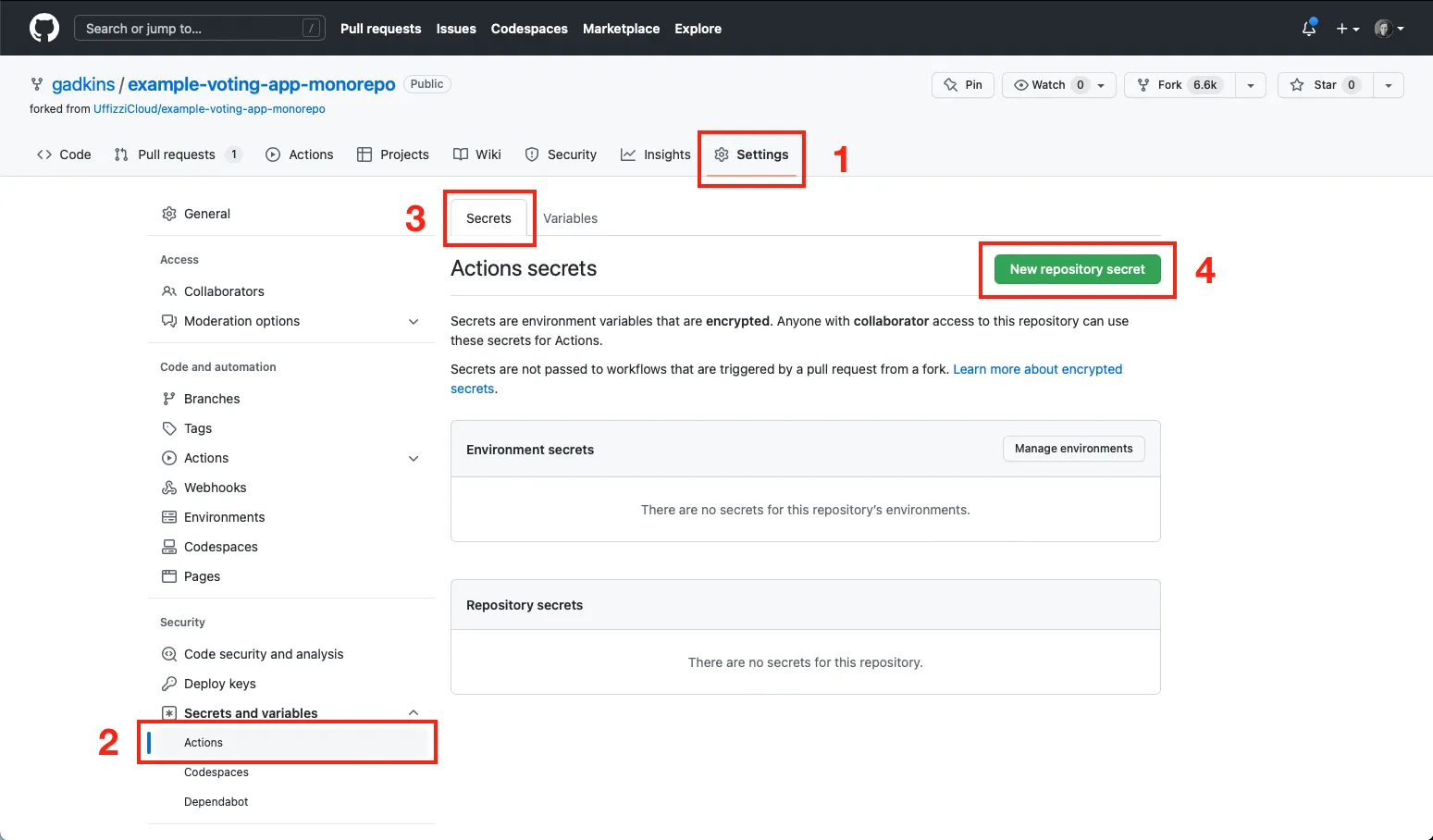Open the Insights repository tab
This screenshot has height=840, width=1433.
(656, 154)
